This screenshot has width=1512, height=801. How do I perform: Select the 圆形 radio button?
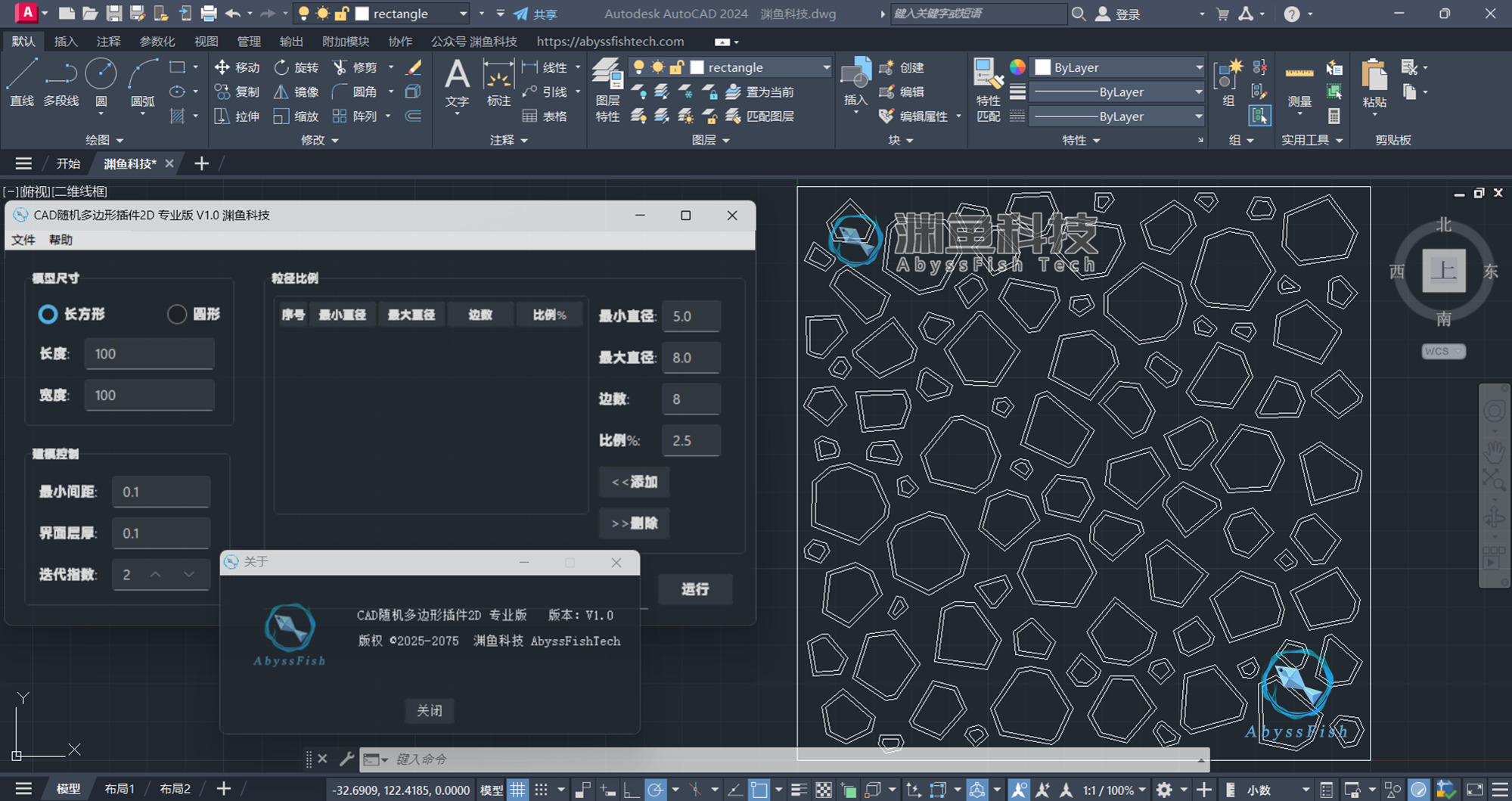point(177,314)
